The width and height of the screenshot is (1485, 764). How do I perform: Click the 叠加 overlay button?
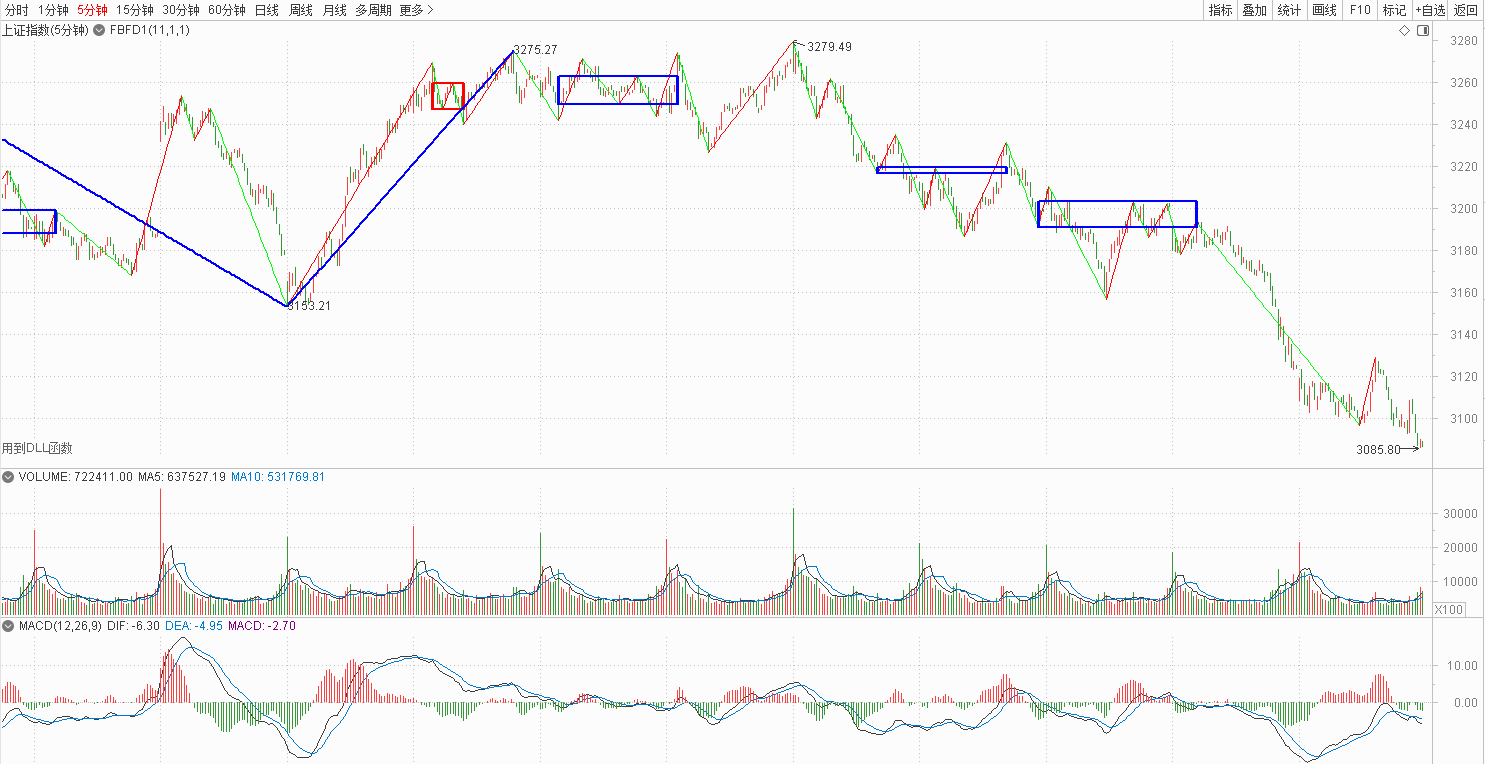coord(1254,10)
